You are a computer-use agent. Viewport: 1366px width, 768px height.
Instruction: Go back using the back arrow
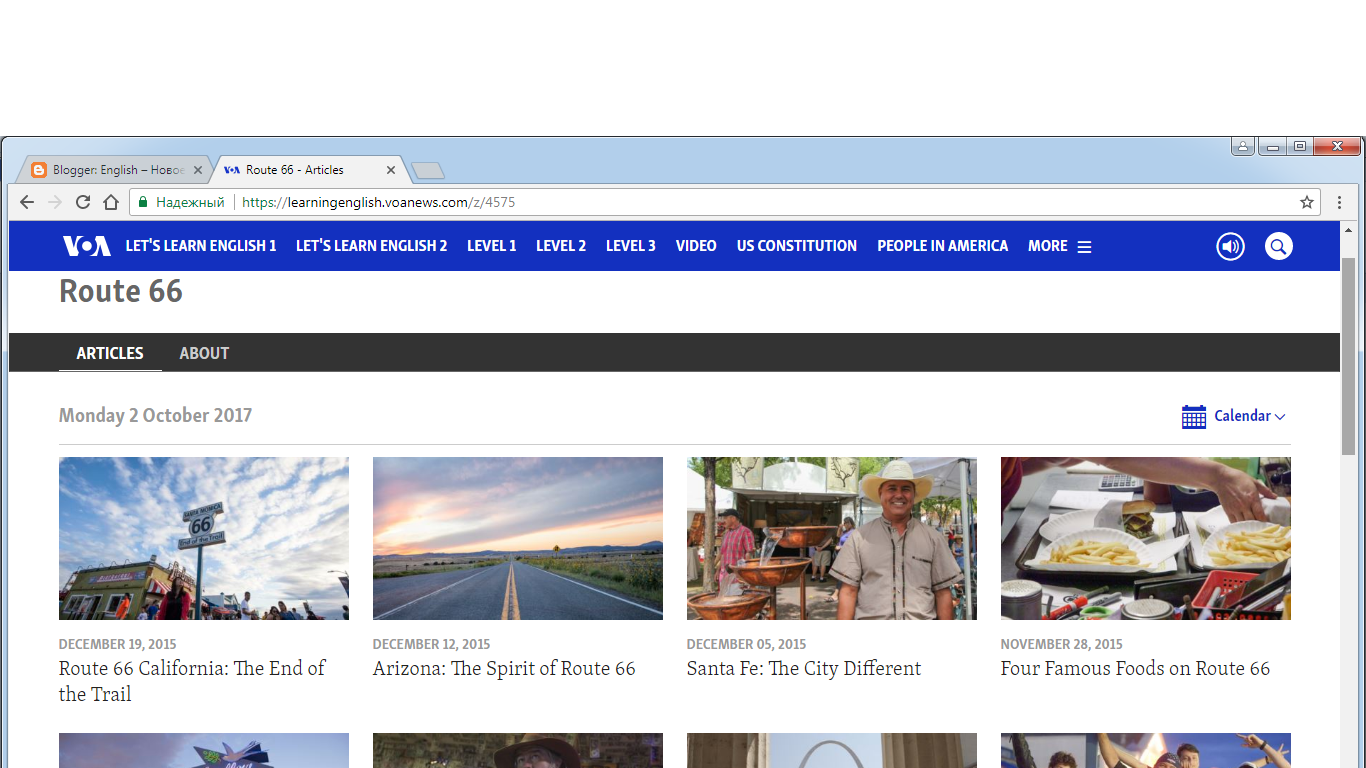tap(26, 201)
